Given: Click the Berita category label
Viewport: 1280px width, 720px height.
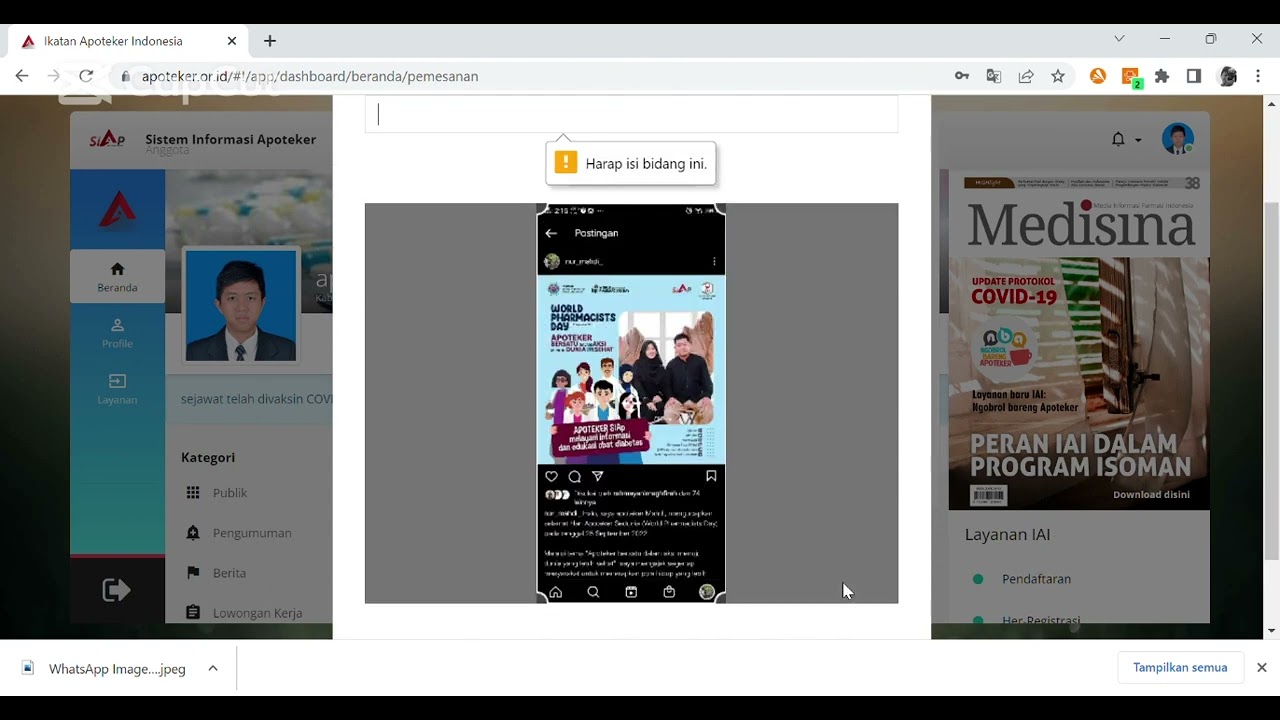Looking at the screenshot, I should click(229, 573).
